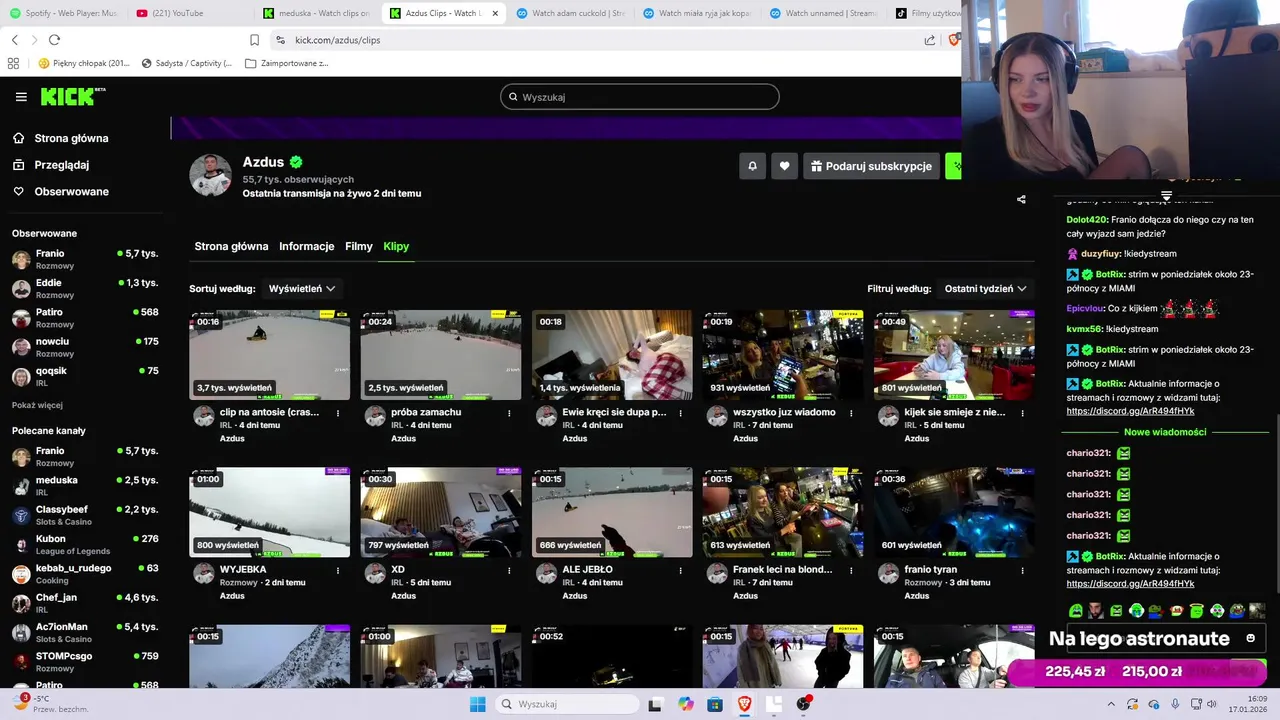The image size is (1280, 720).
Task: Open browser apps grid icon in bookmarks bar
Action: pyautogui.click(x=13, y=63)
